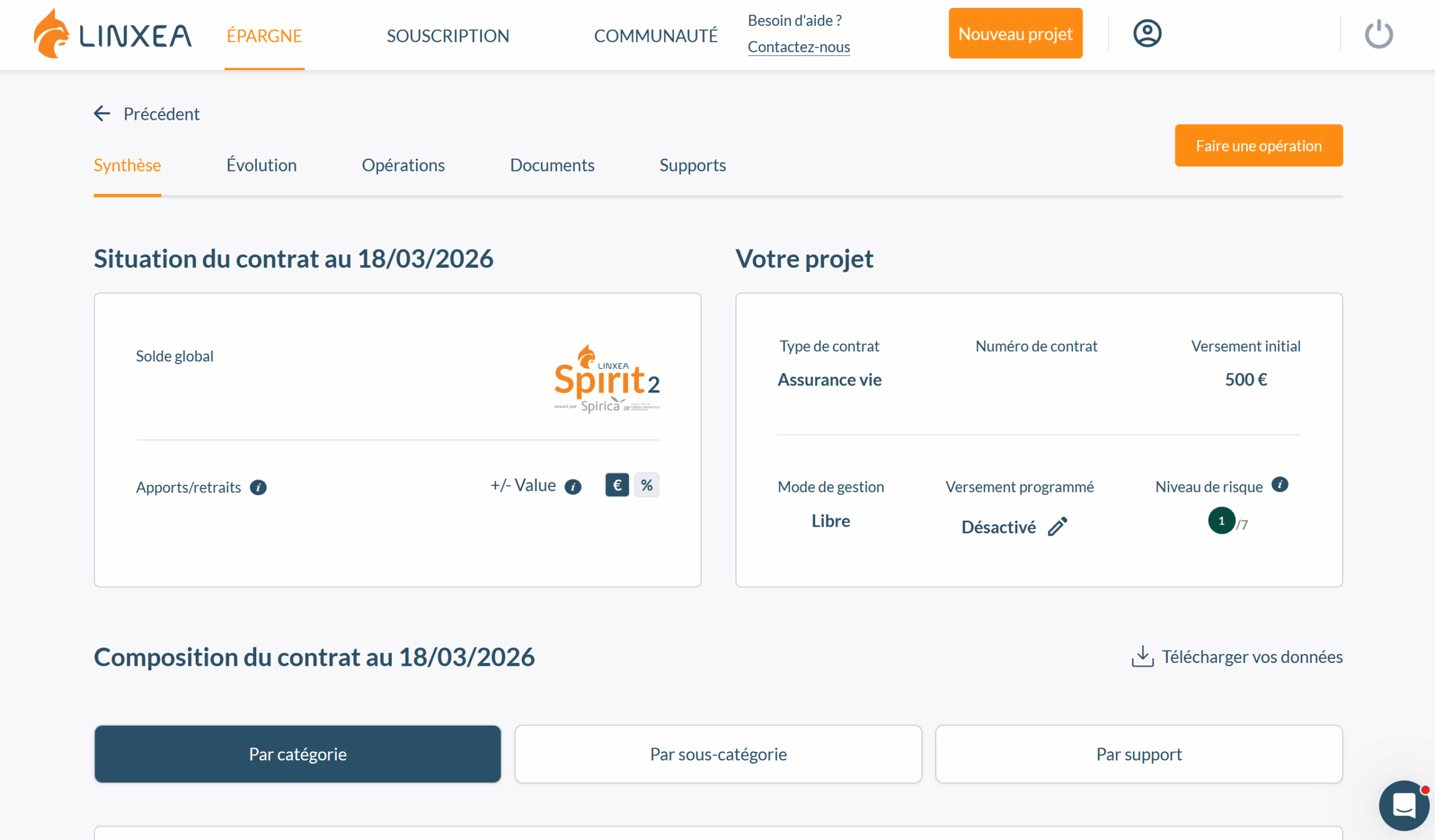1435x840 pixels.
Task: Click the Faire une opération button
Action: click(x=1258, y=145)
